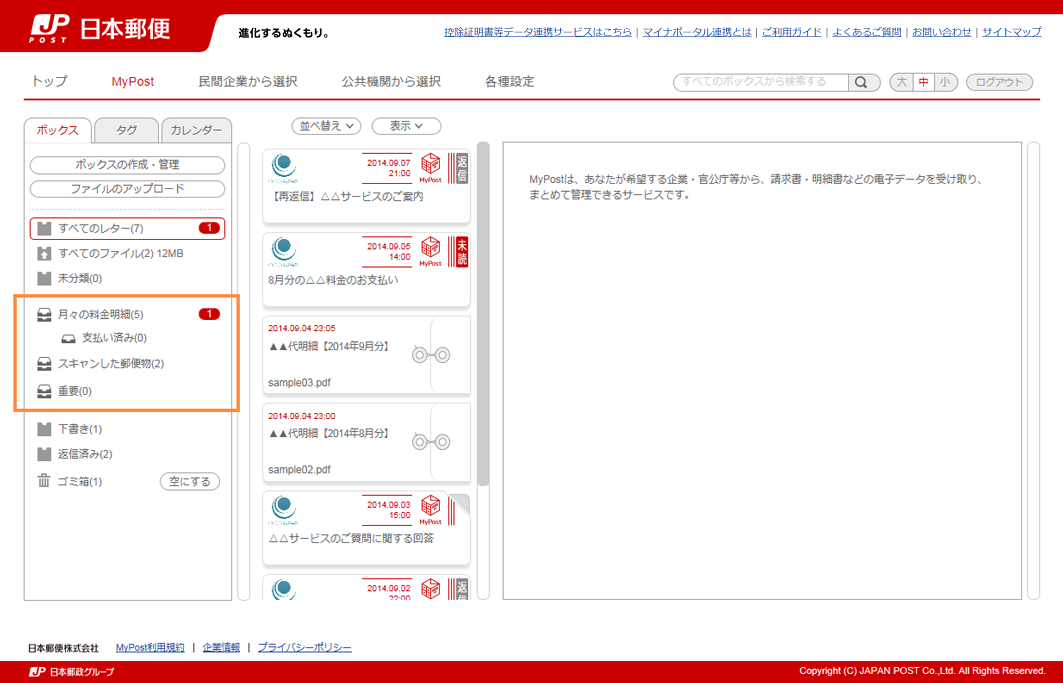Click the tray icon beside 月々の料金明細(5)

point(44,315)
